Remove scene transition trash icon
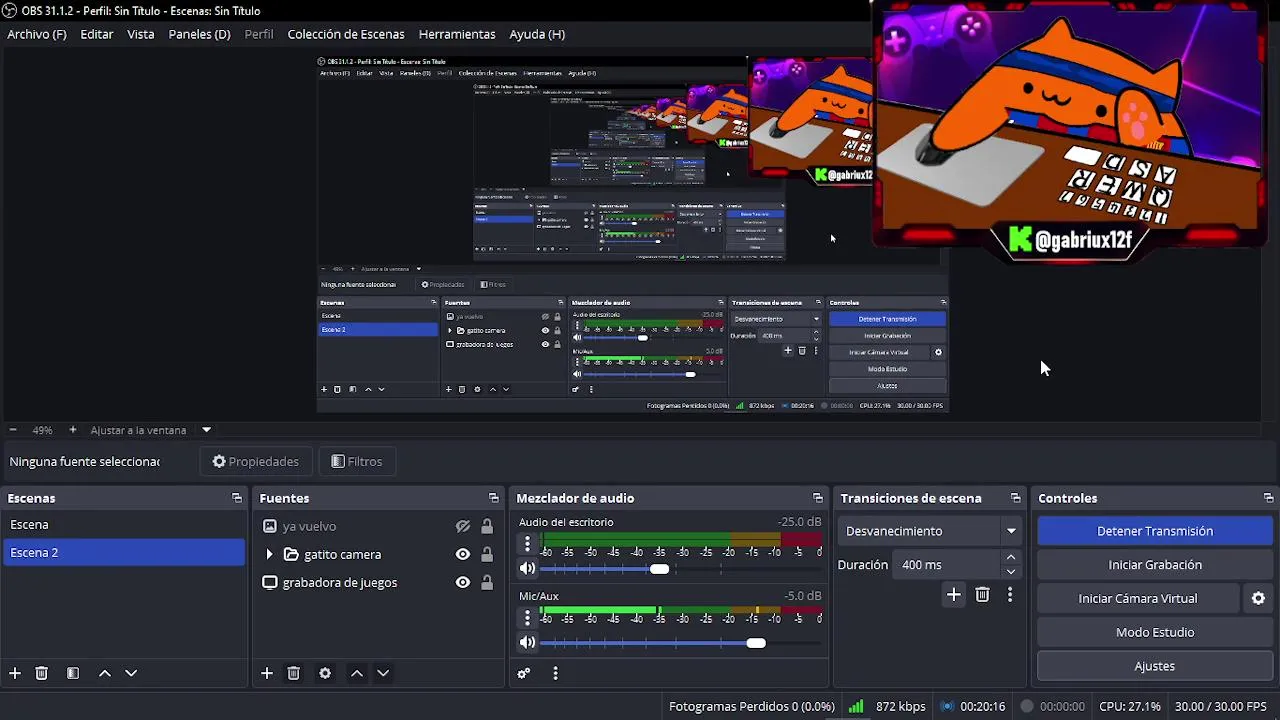Image resolution: width=1280 pixels, height=720 pixels. click(982, 595)
